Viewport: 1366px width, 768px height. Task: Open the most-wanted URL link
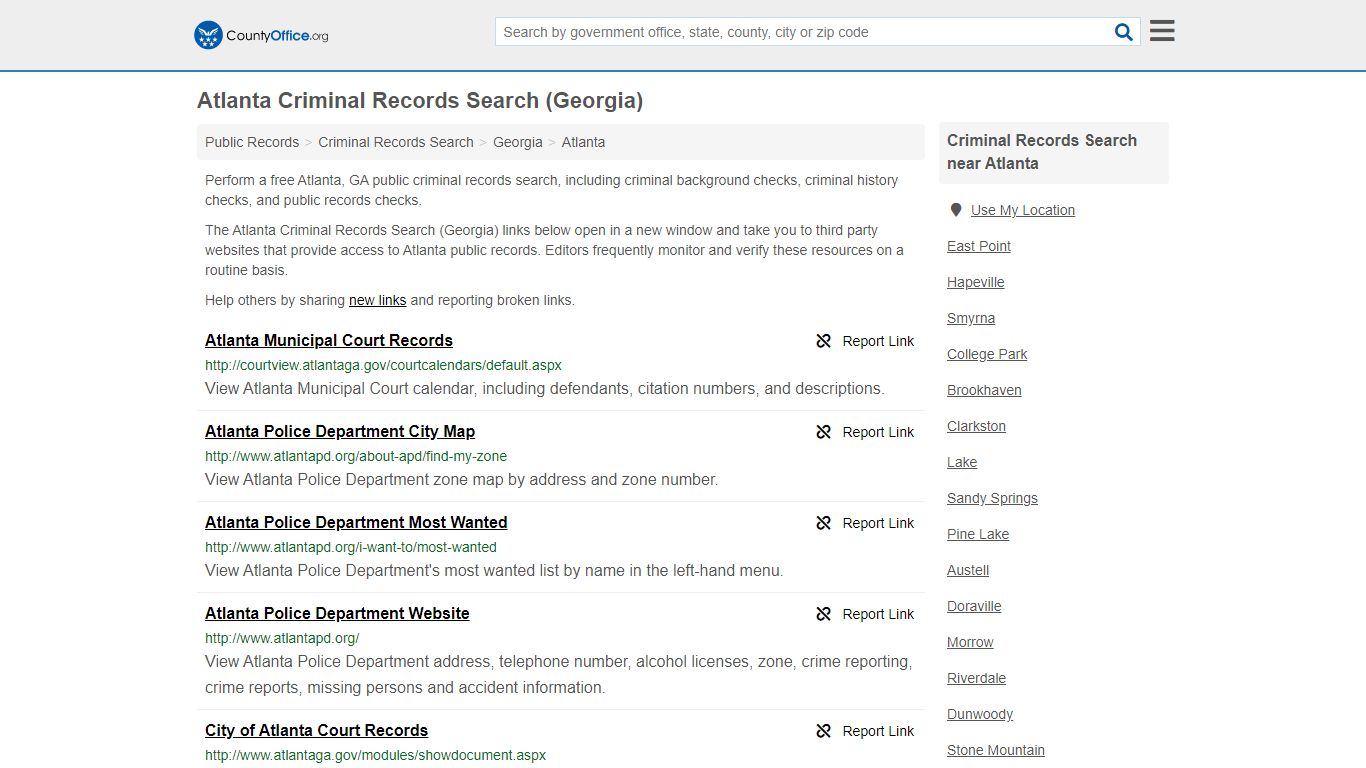point(351,547)
